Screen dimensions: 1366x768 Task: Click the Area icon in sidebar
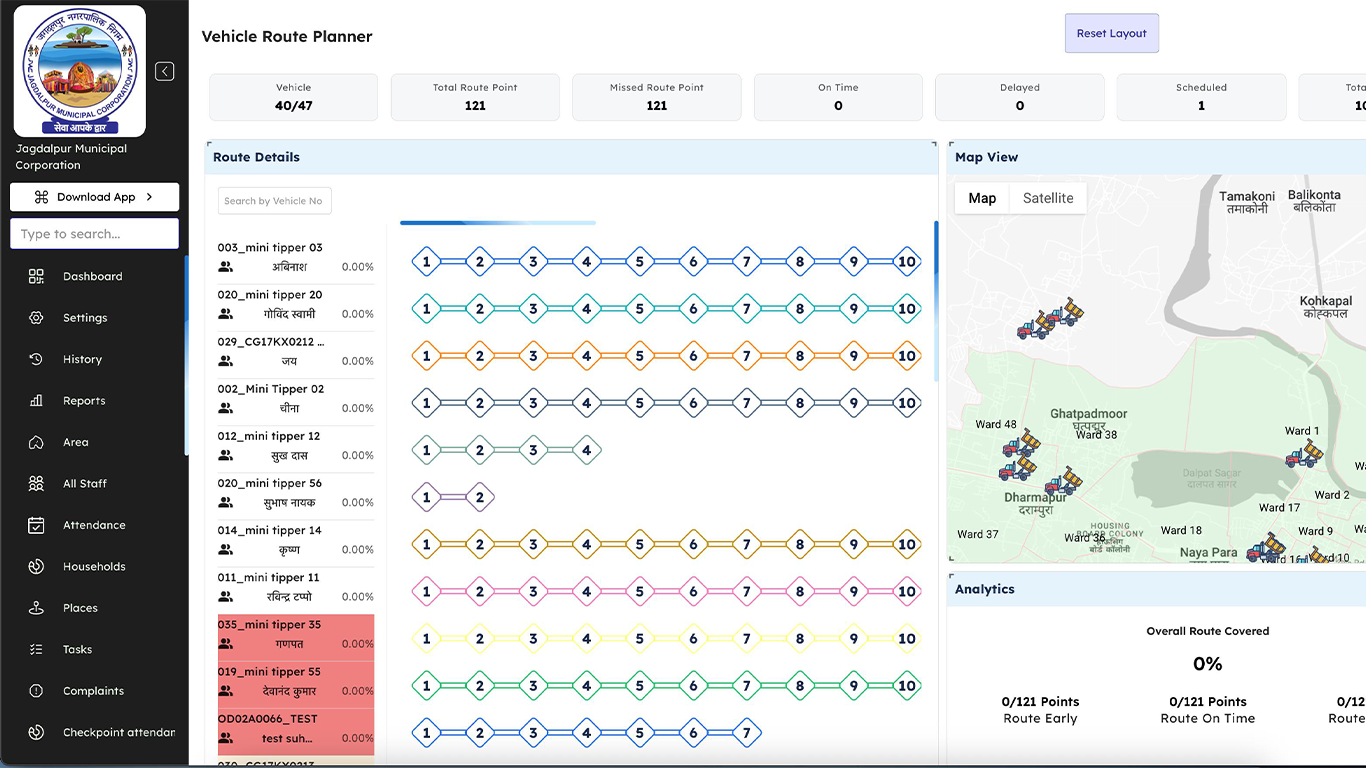pyautogui.click(x=36, y=442)
